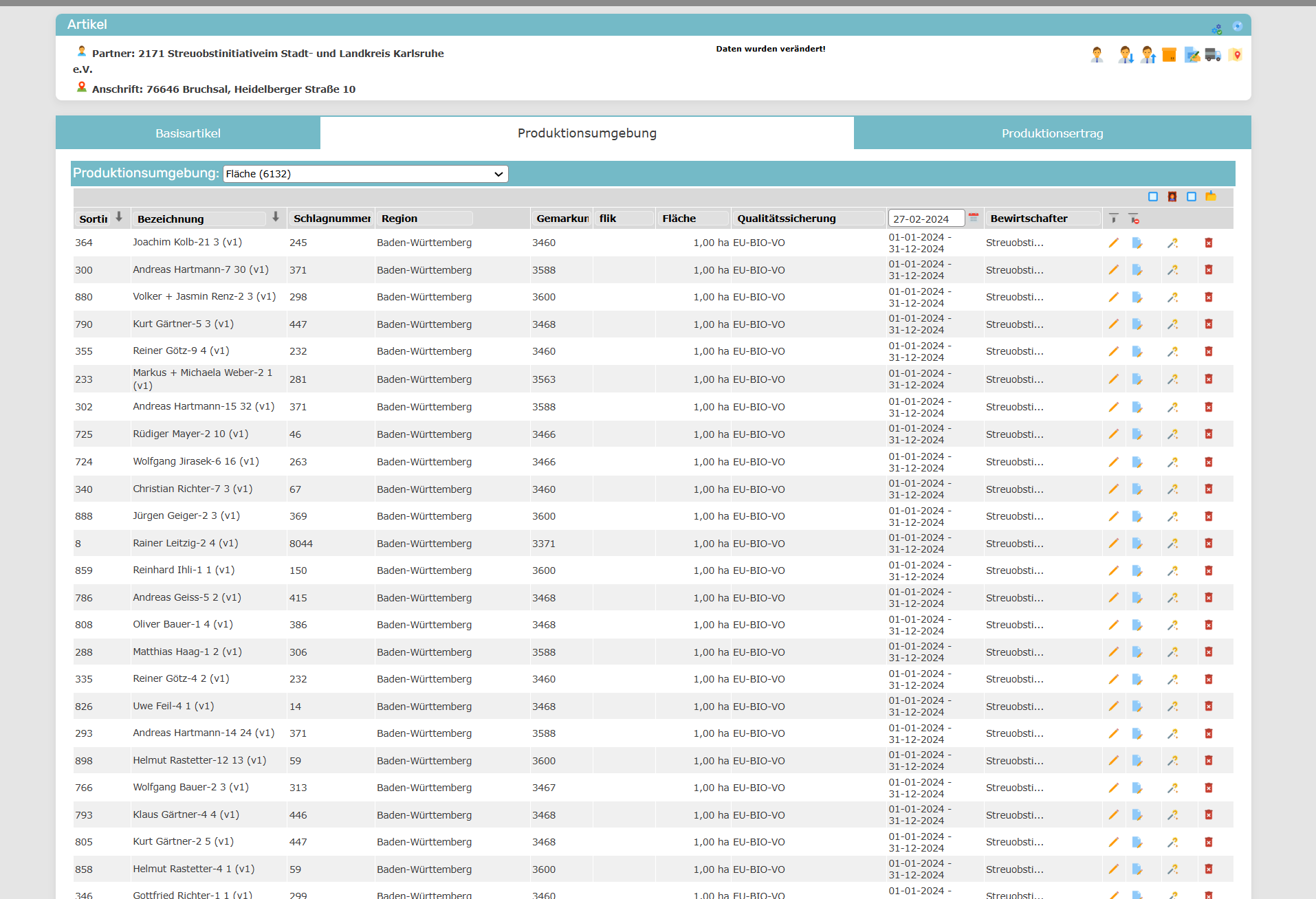Click the remove filter funnel icon
The image size is (1316, 899).
[1134, 219]
